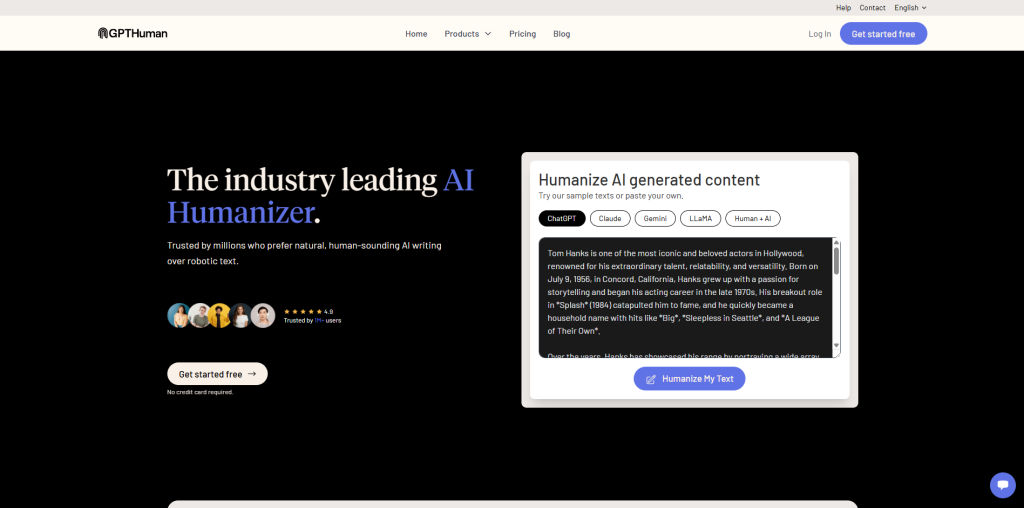Open the chat support bubble icon

pyautogui.click(x=1002, y=485)
